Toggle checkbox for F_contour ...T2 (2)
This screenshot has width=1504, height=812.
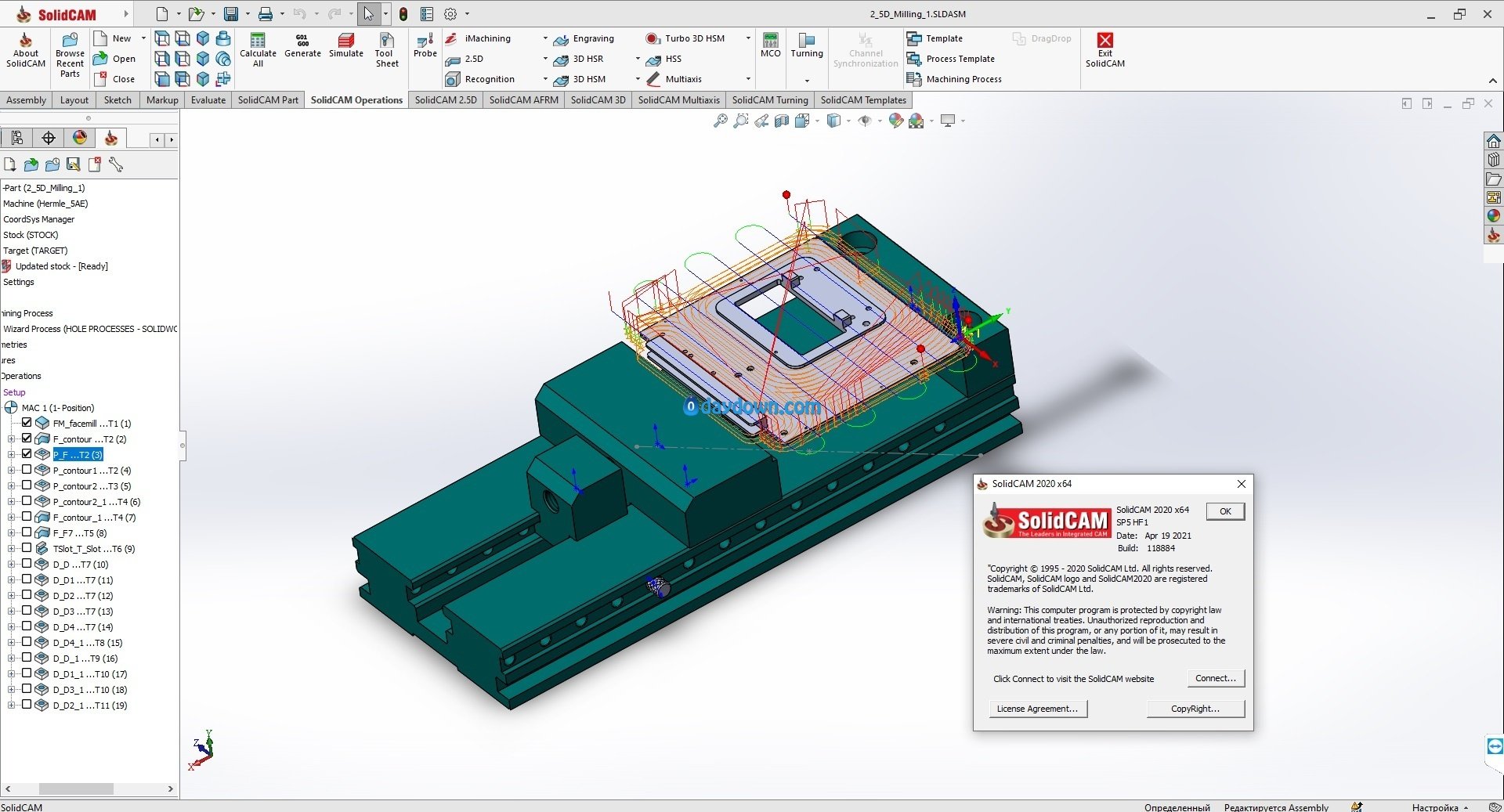point(27,438)
